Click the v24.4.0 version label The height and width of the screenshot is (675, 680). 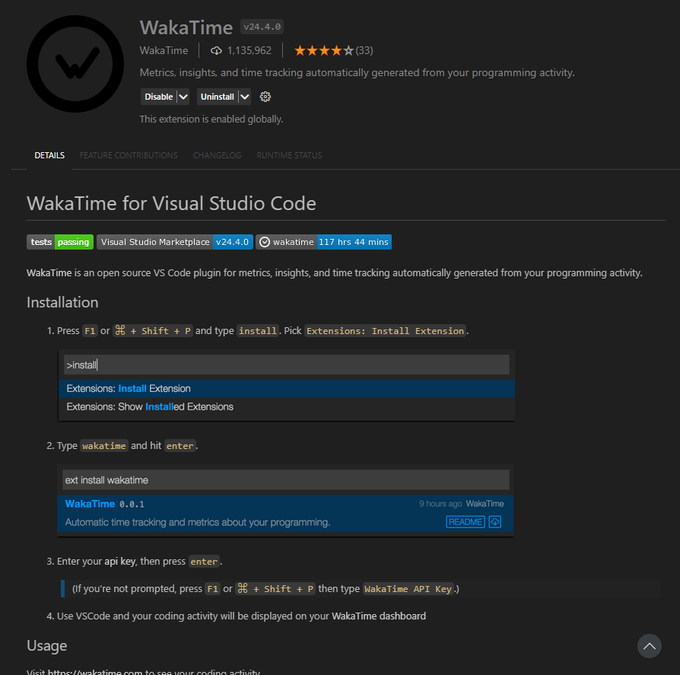[x=262, y=27]
